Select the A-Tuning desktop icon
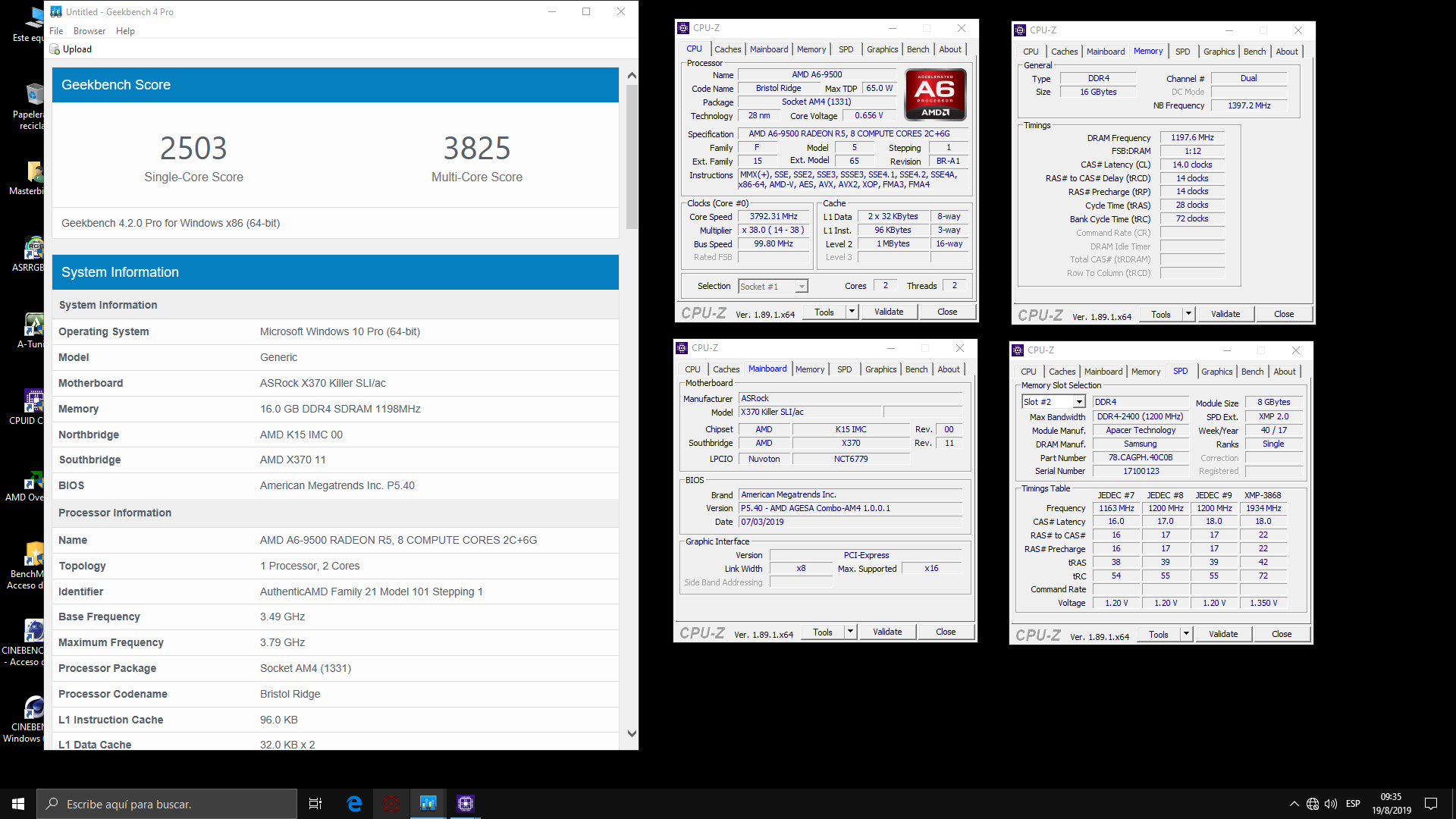The image size is (1456, 819). click(30, 331)
